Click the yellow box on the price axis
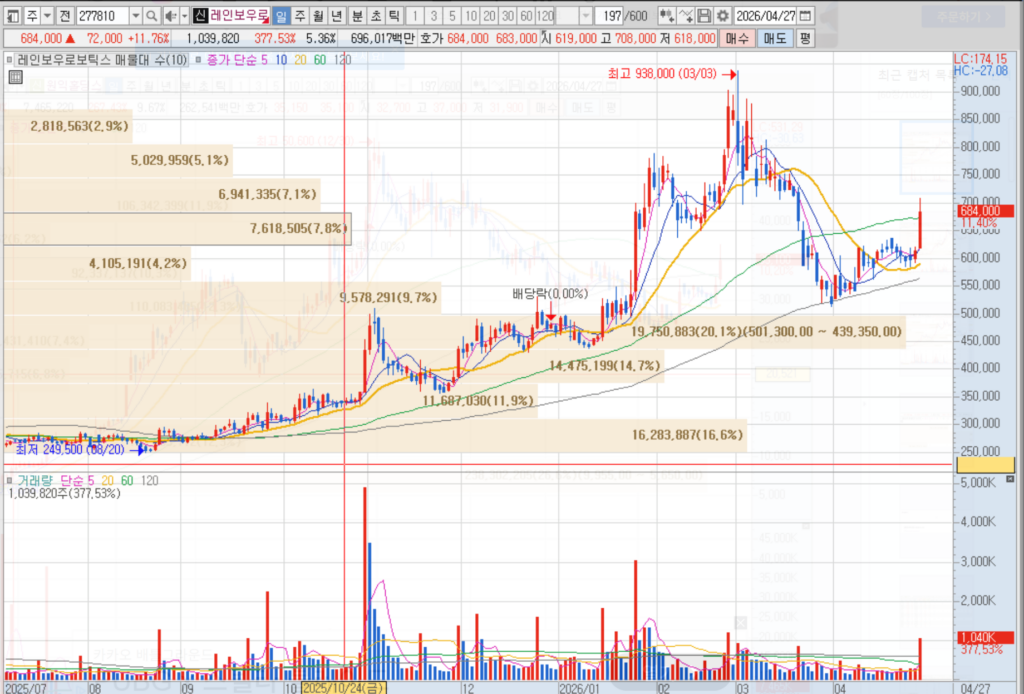Viewport: 1024px width, 694px height. click(x=985, y=465)
